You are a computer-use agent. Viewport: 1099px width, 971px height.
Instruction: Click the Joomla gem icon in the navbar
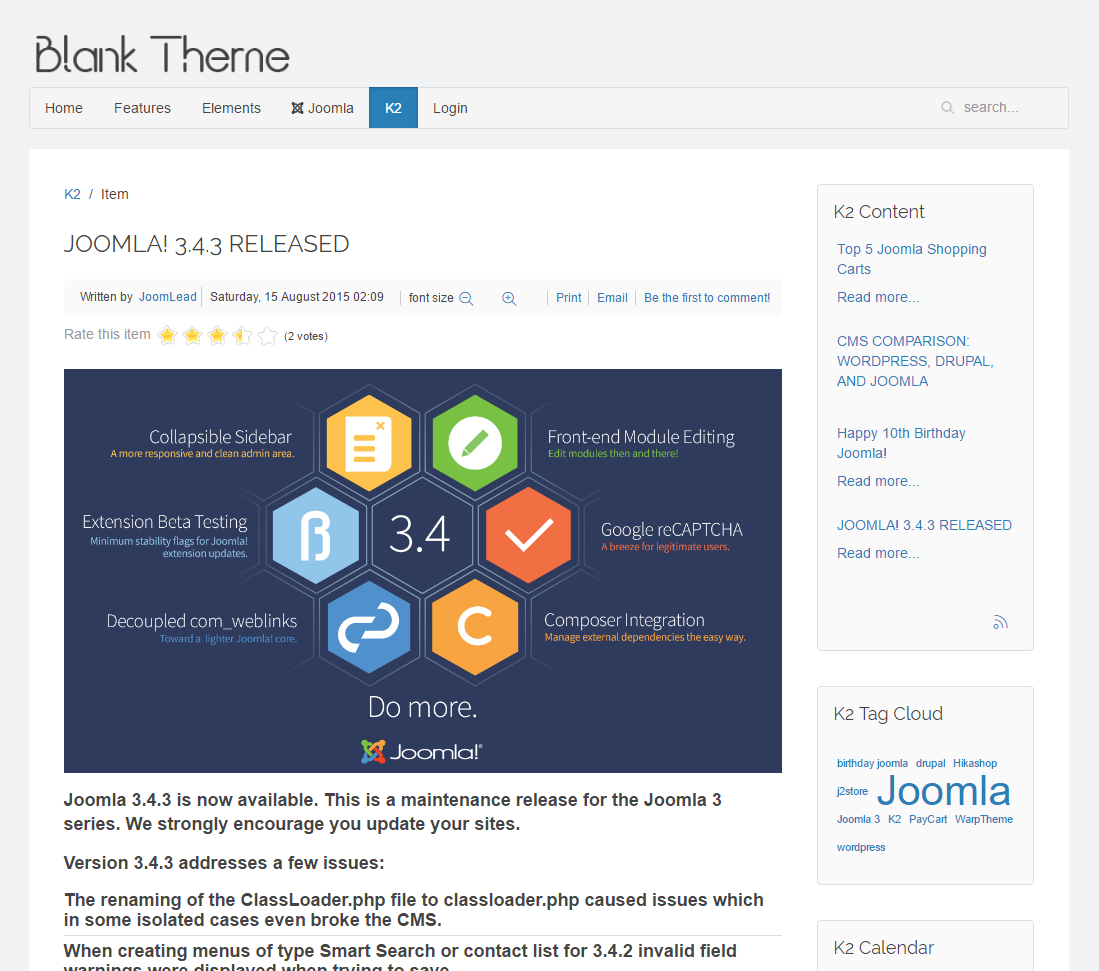click(295, 107)
